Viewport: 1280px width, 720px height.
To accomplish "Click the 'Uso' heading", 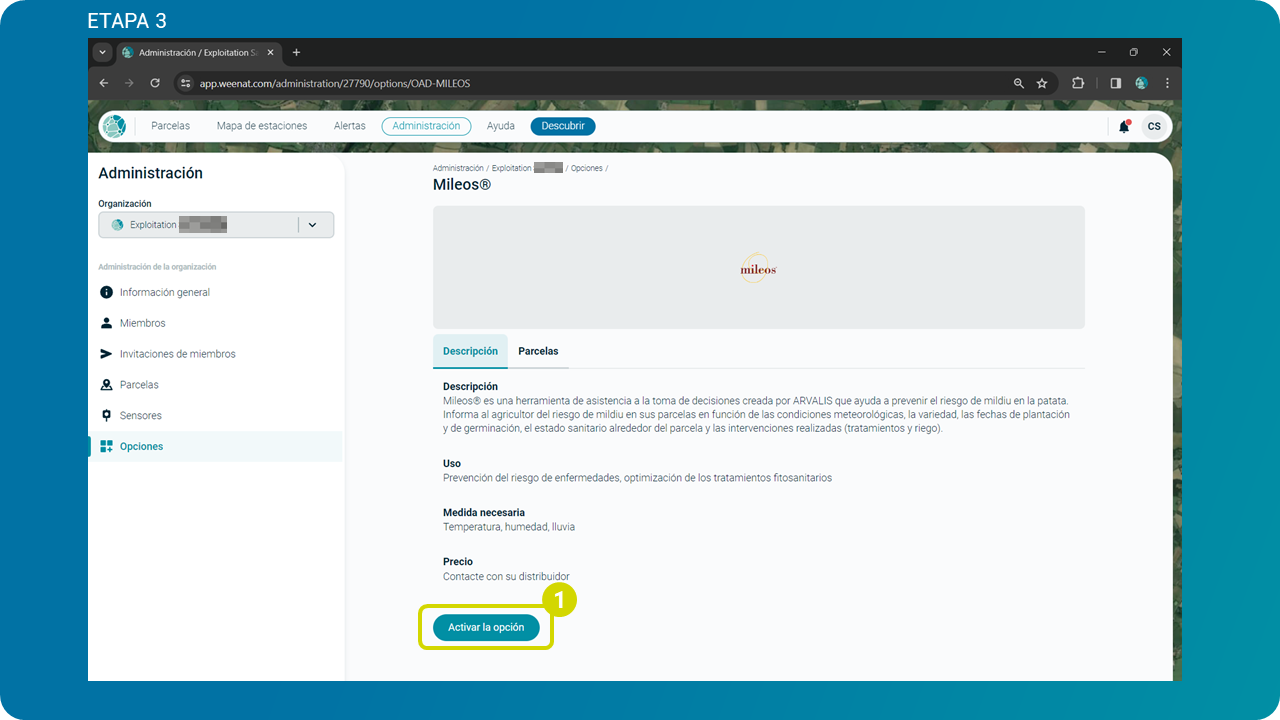I will pyautogui.click(x=452, y=463).
